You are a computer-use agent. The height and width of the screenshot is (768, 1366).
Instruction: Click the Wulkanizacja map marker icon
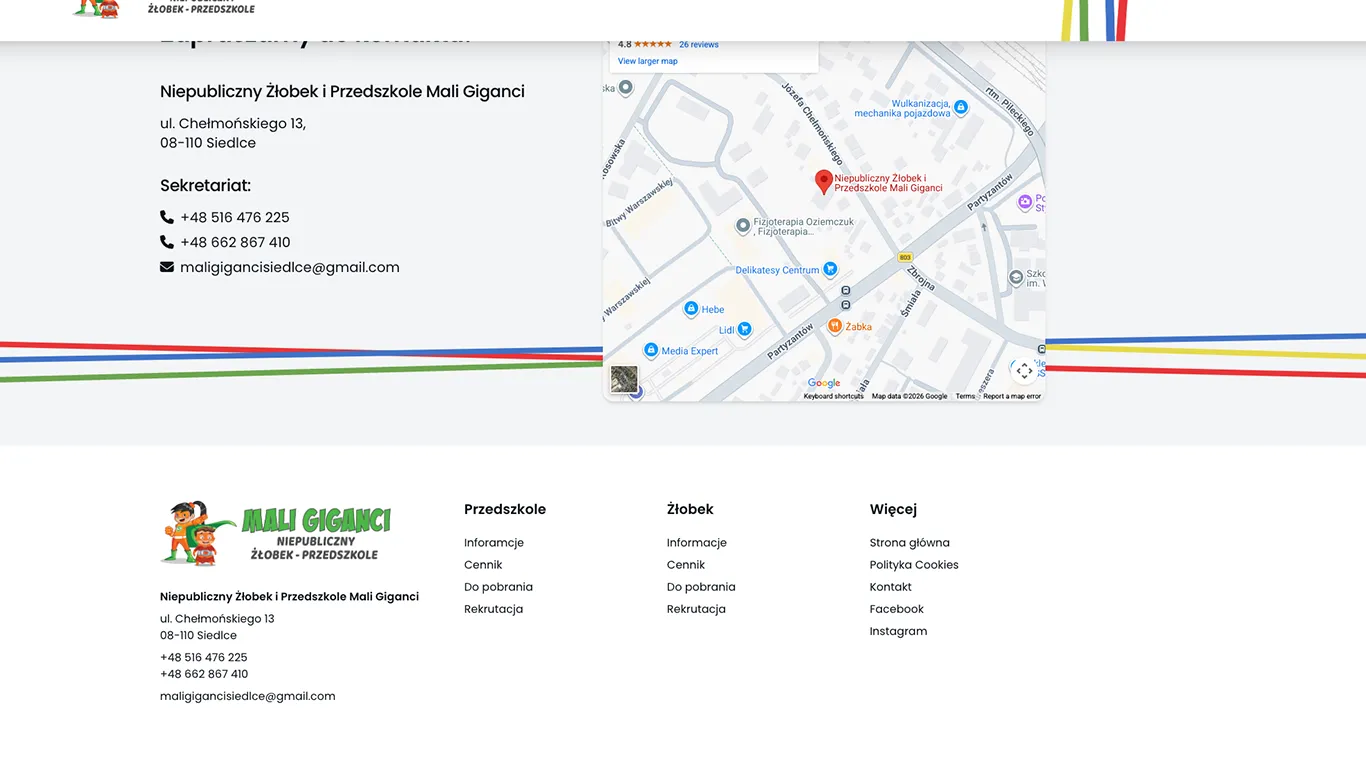tap(960, 107)
